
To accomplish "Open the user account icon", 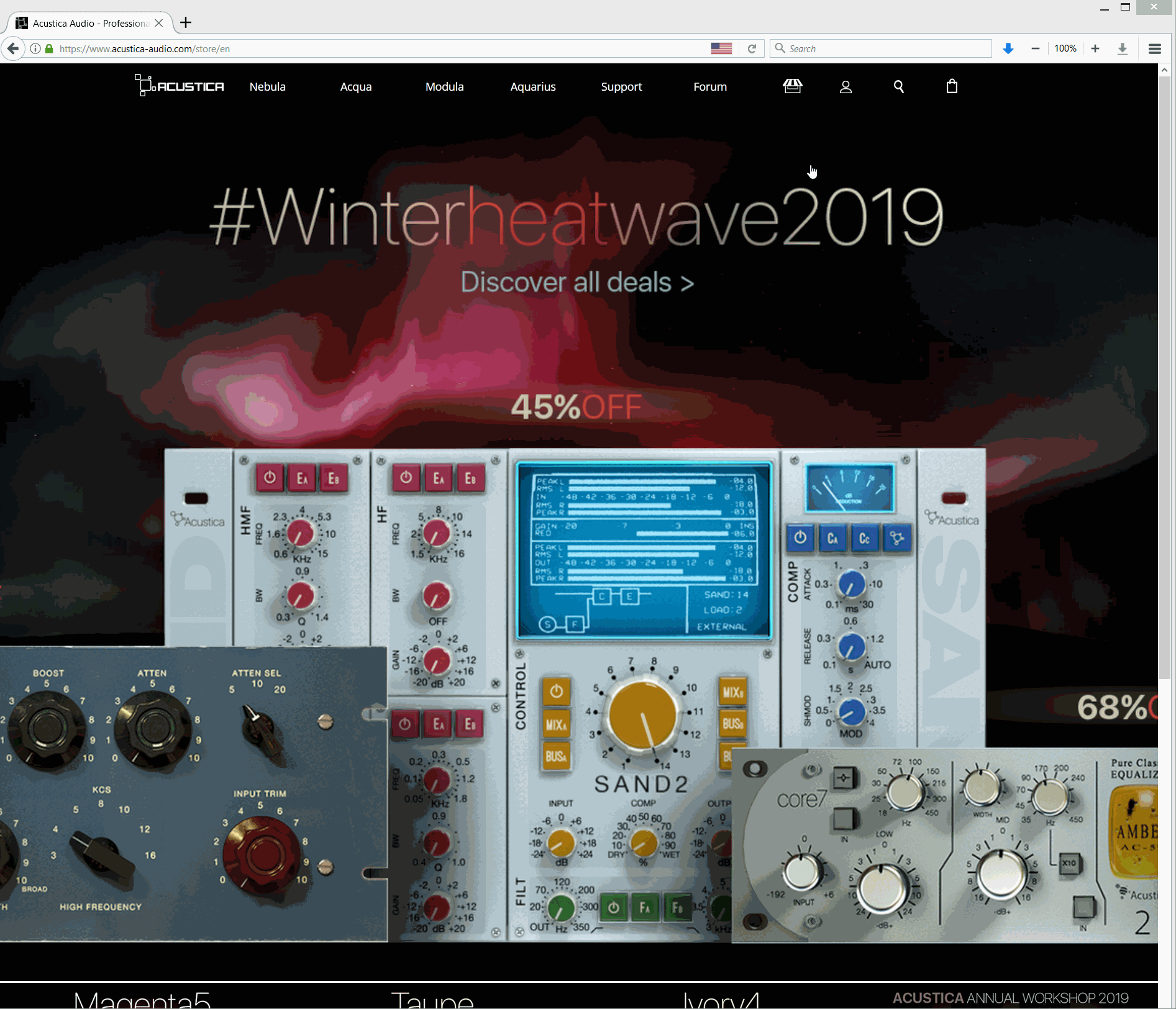I will pyautogui.click(x=846, y=87).
